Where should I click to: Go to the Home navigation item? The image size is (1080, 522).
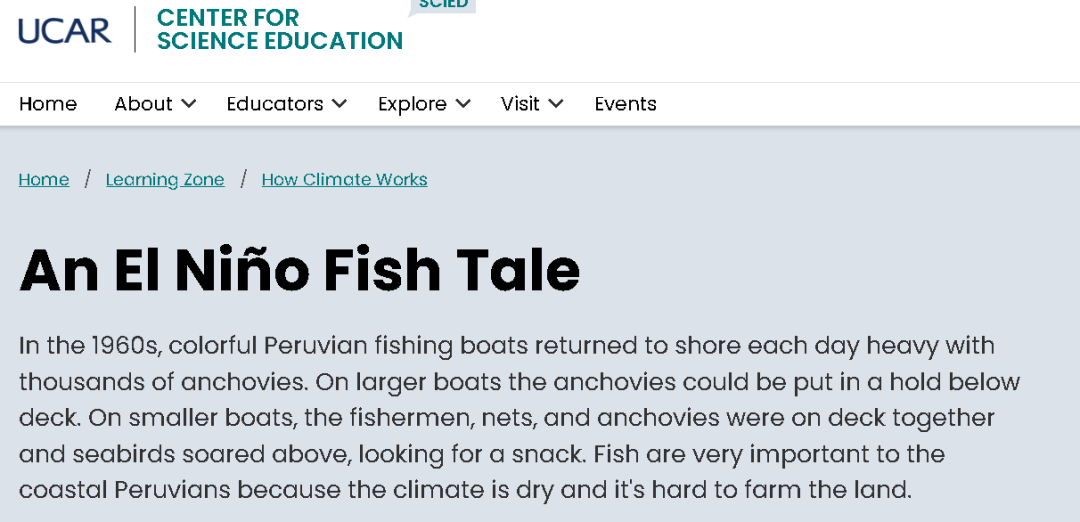point(48,104)
